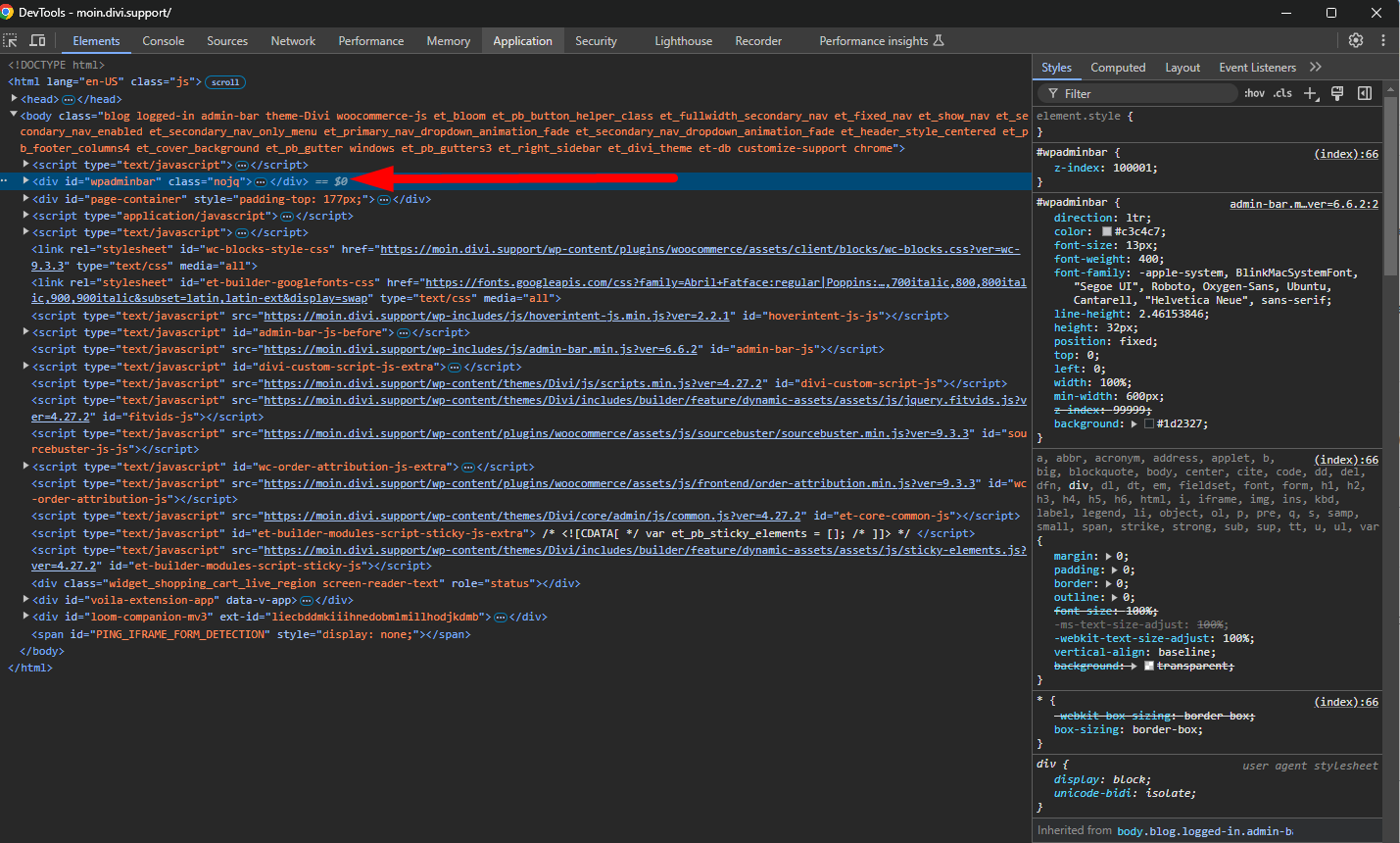This screenshot has width=1400, height=843.
Task: Click the scroll badge next to html tag
Action: [225, 82]
